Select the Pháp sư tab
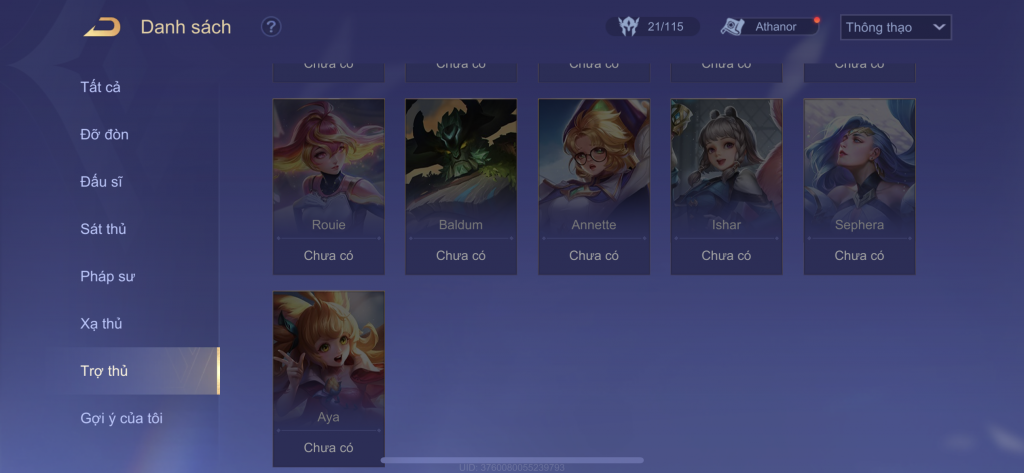The height and width of the screenshot is (473, 1024). [x=108, y=276]
